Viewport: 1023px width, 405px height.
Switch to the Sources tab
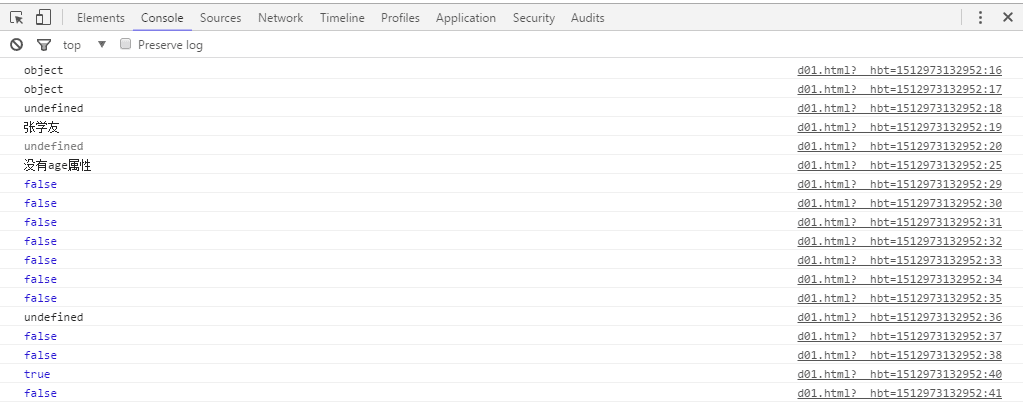(220, 18)
